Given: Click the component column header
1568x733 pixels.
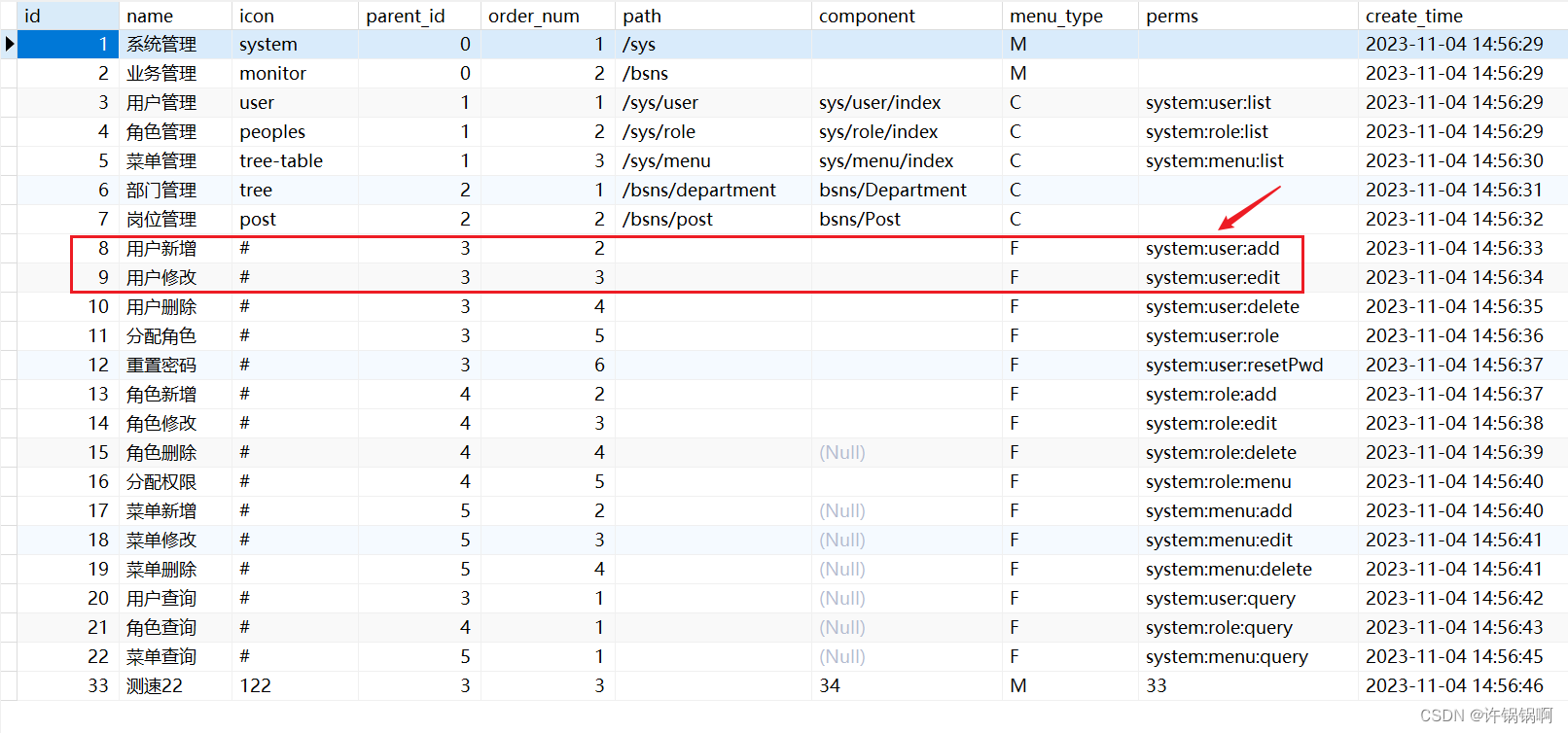Looking at the screenshot, I should point(907,16).
